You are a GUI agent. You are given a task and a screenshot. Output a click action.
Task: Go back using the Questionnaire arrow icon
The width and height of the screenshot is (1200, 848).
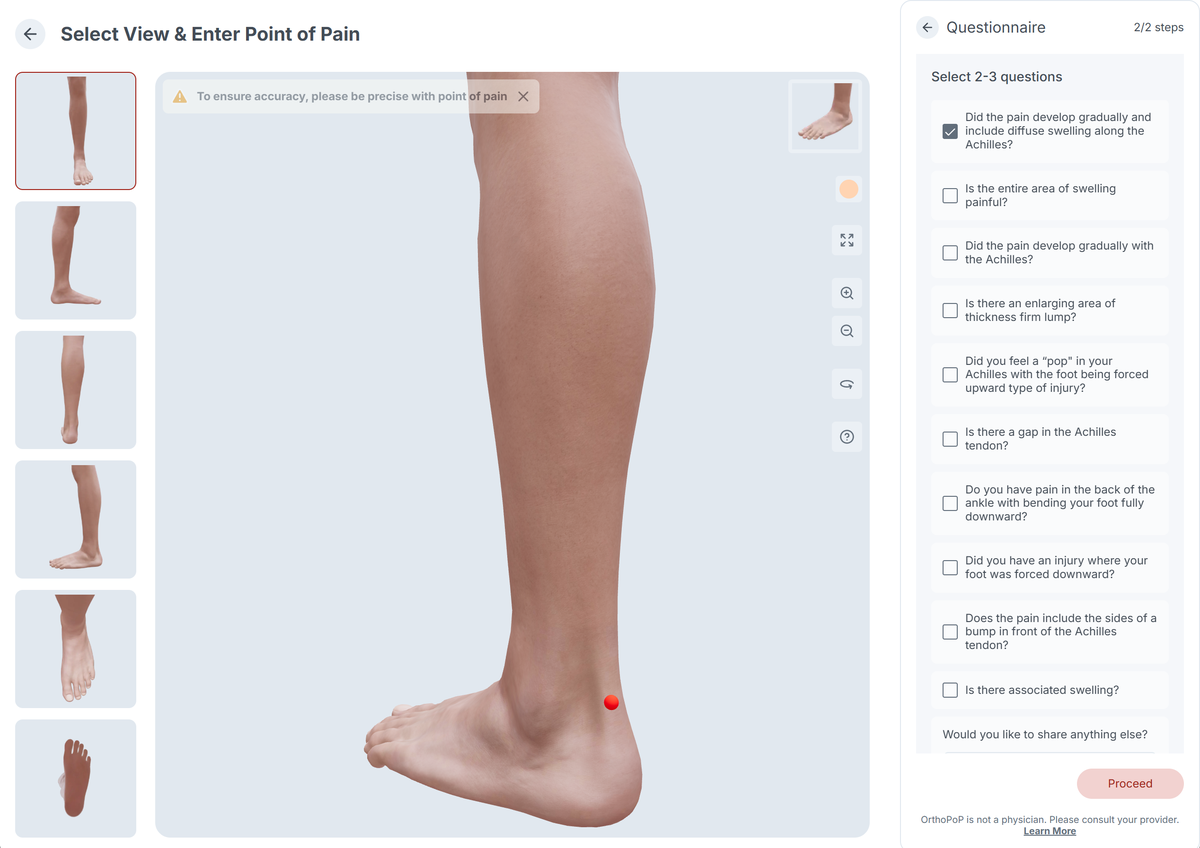927,28
